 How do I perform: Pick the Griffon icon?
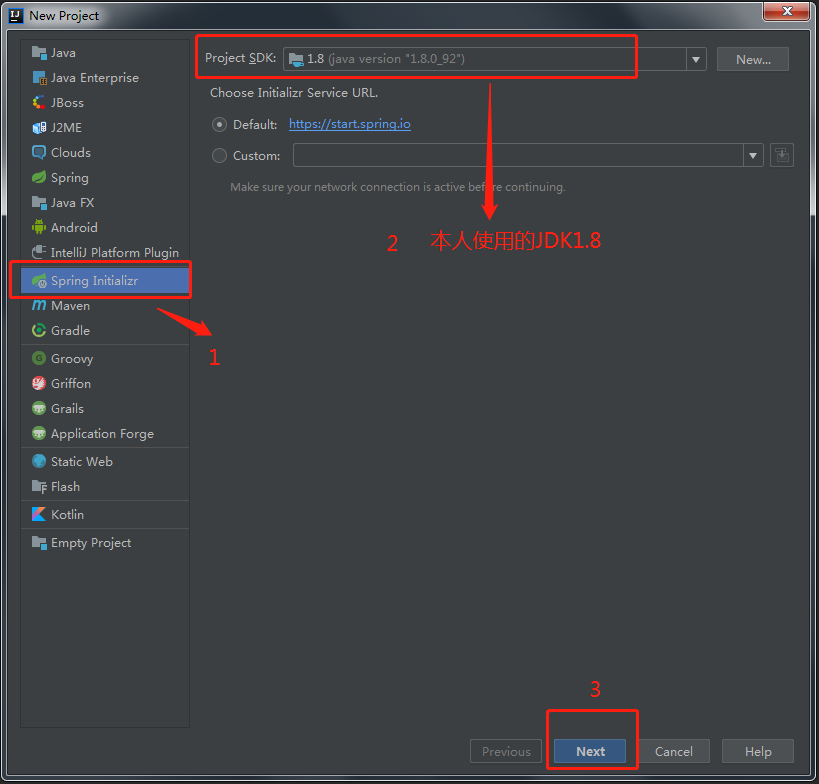coord(39,383)
